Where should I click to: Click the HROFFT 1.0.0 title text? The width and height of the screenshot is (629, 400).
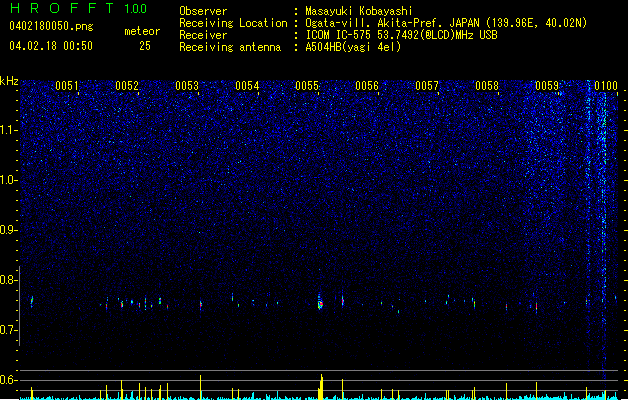79,8
